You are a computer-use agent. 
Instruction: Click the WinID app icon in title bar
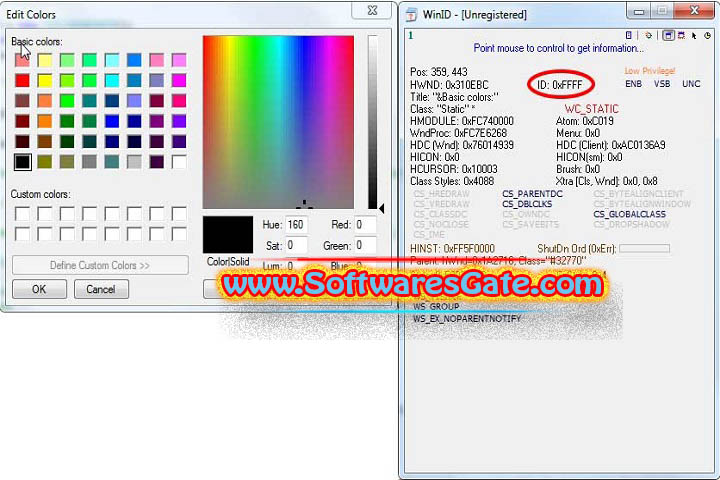click(411, 15)
